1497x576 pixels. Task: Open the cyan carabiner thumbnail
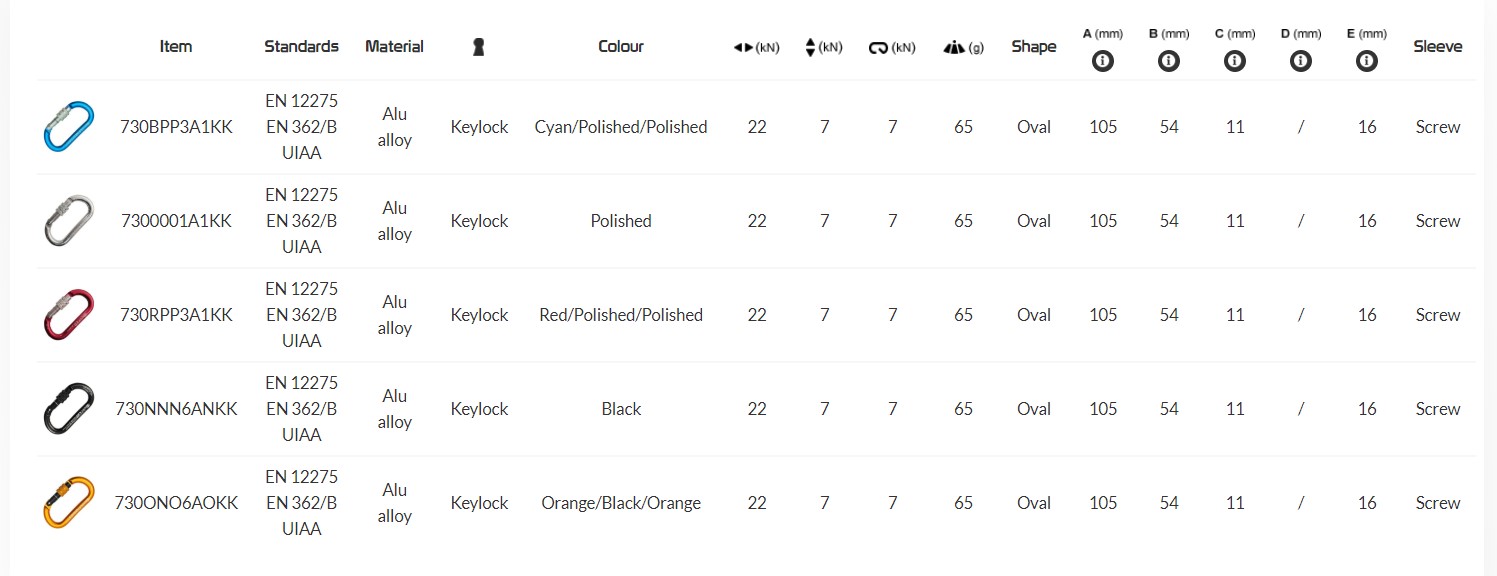click(x=69, y=127)
